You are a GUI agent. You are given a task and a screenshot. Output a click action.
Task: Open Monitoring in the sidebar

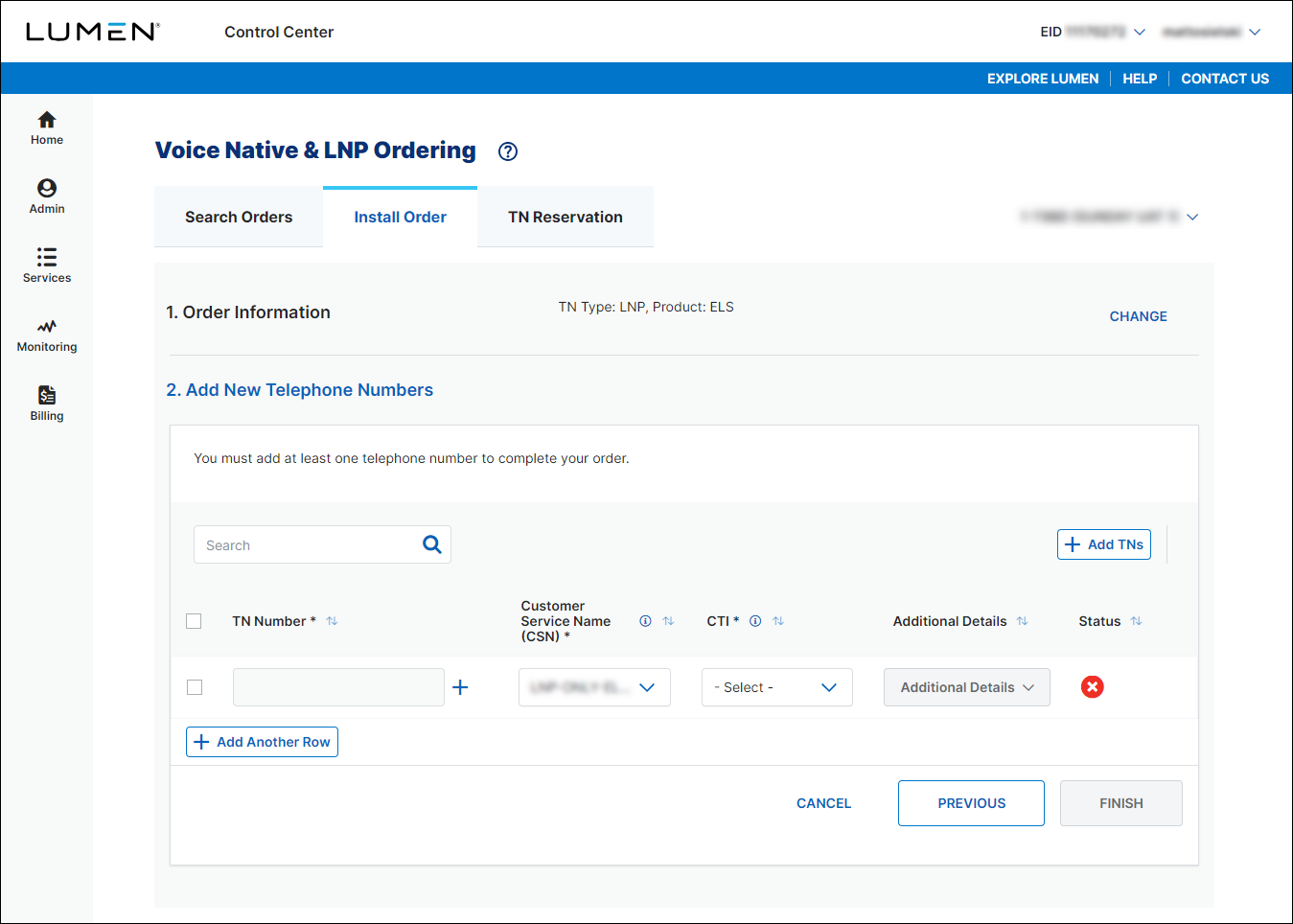[x=46, y=335]
